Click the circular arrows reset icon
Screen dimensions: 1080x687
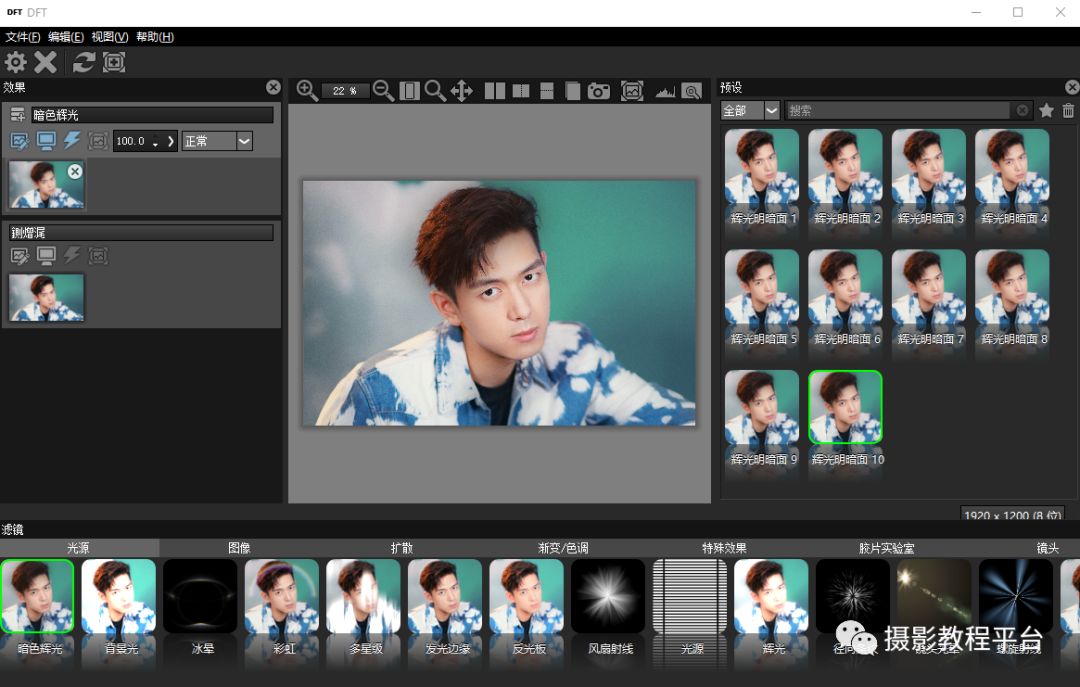[84, 62]
